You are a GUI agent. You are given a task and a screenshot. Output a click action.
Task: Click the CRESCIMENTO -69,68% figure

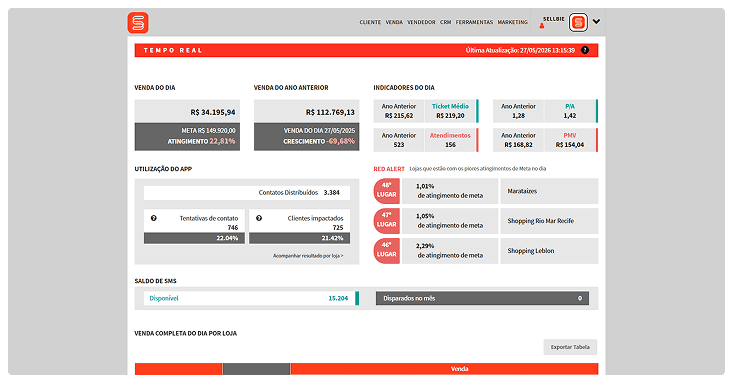[x=319, y=141]
